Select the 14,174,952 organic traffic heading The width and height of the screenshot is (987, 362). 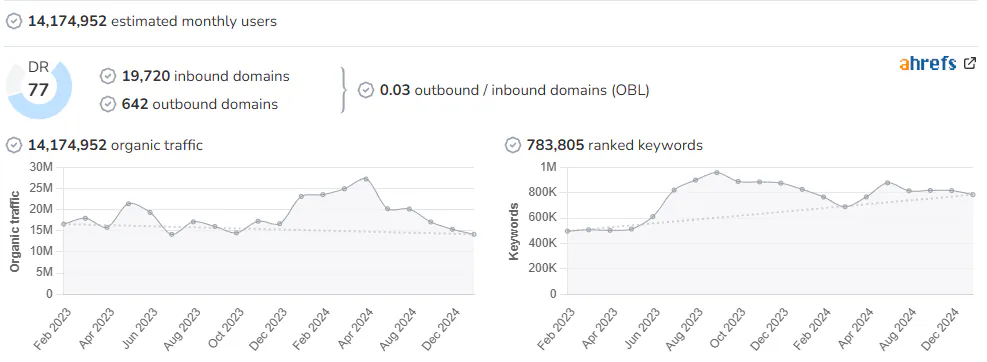point(115,145)
